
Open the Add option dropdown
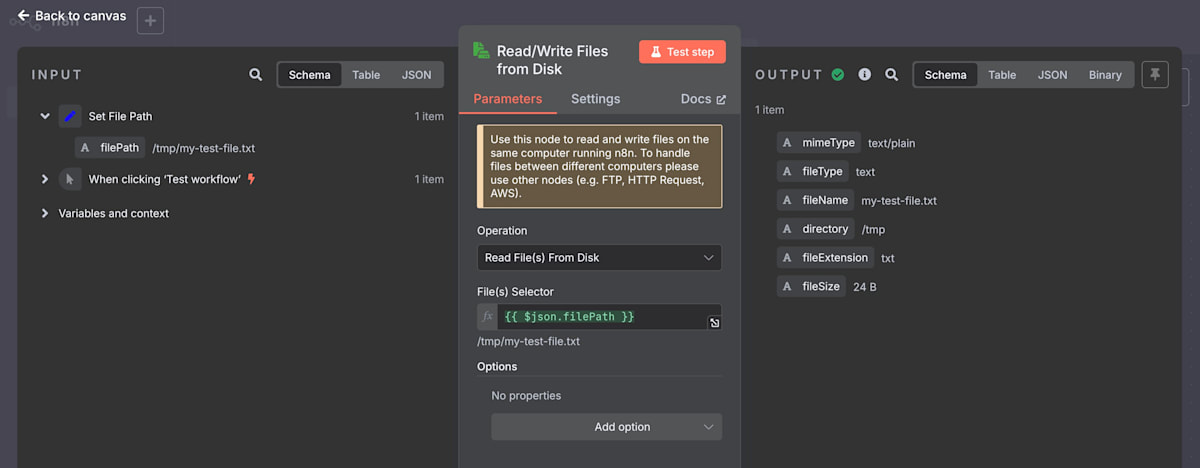[x=606, y=427]
